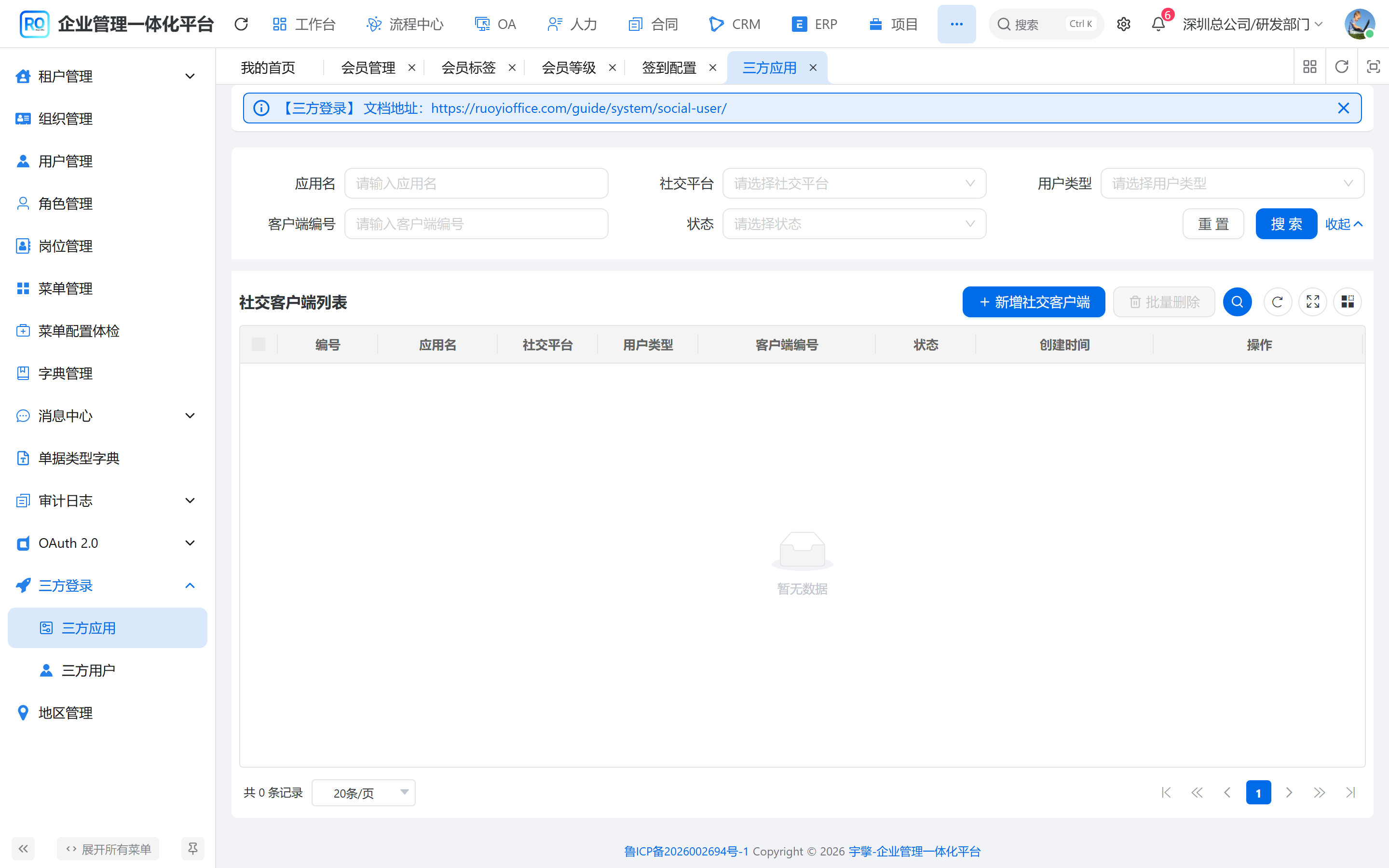Toggle the select-all checkbox in table header

click(x=259, y=344)
